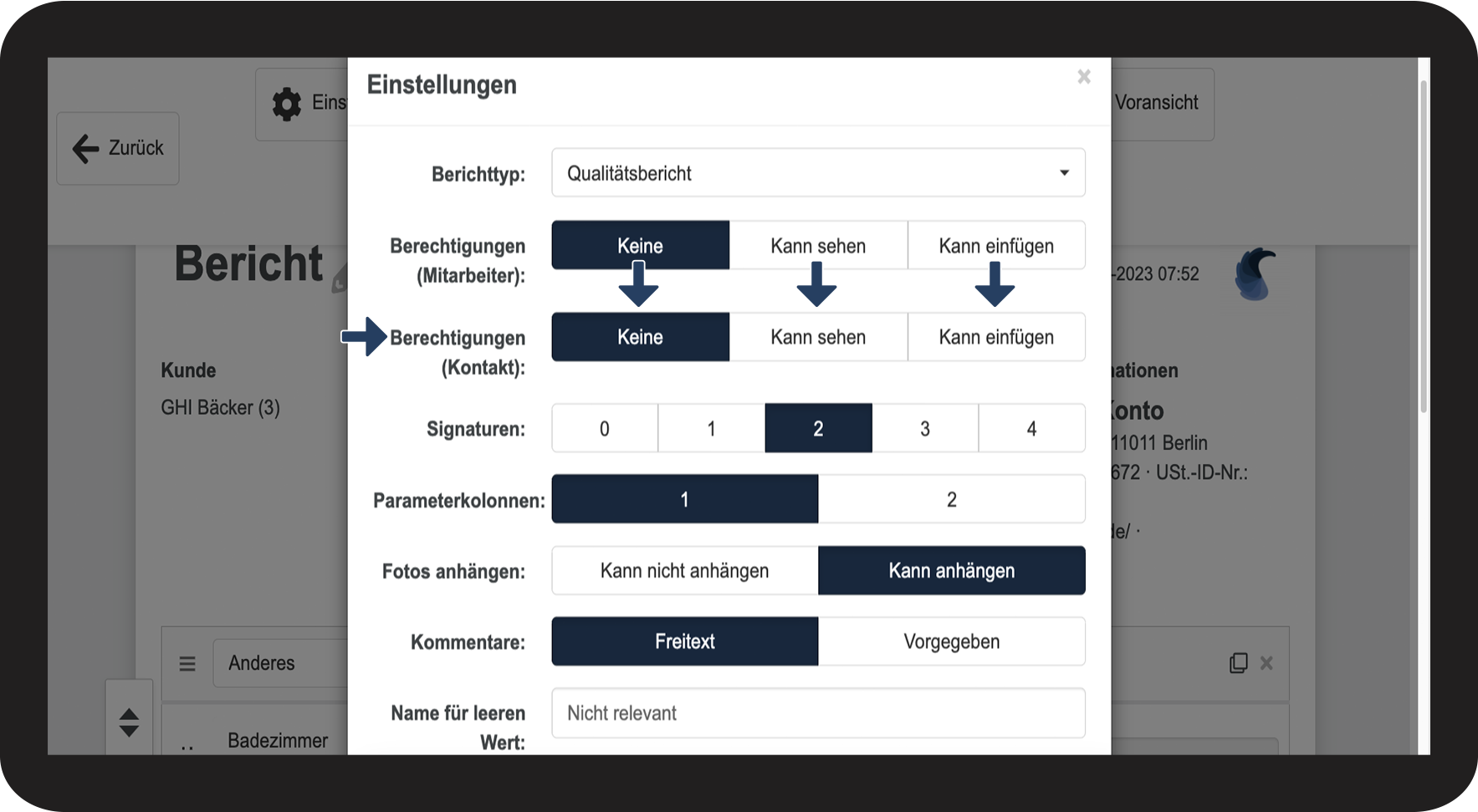Open the Berichttyp dropdown
The height and width of the screenshot is (812, 1478).
click(x=818, y=173)
